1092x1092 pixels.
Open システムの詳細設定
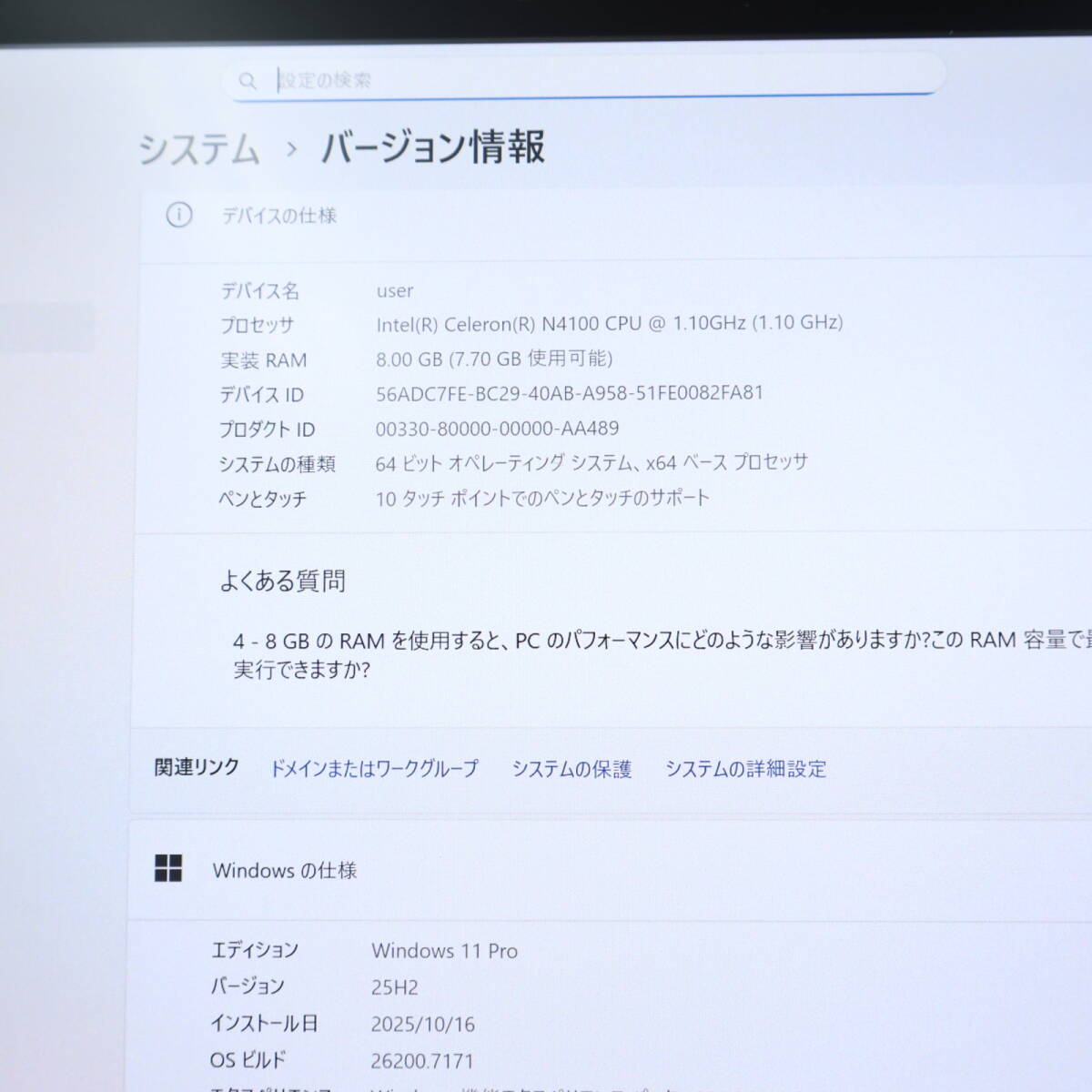(746, 768)
